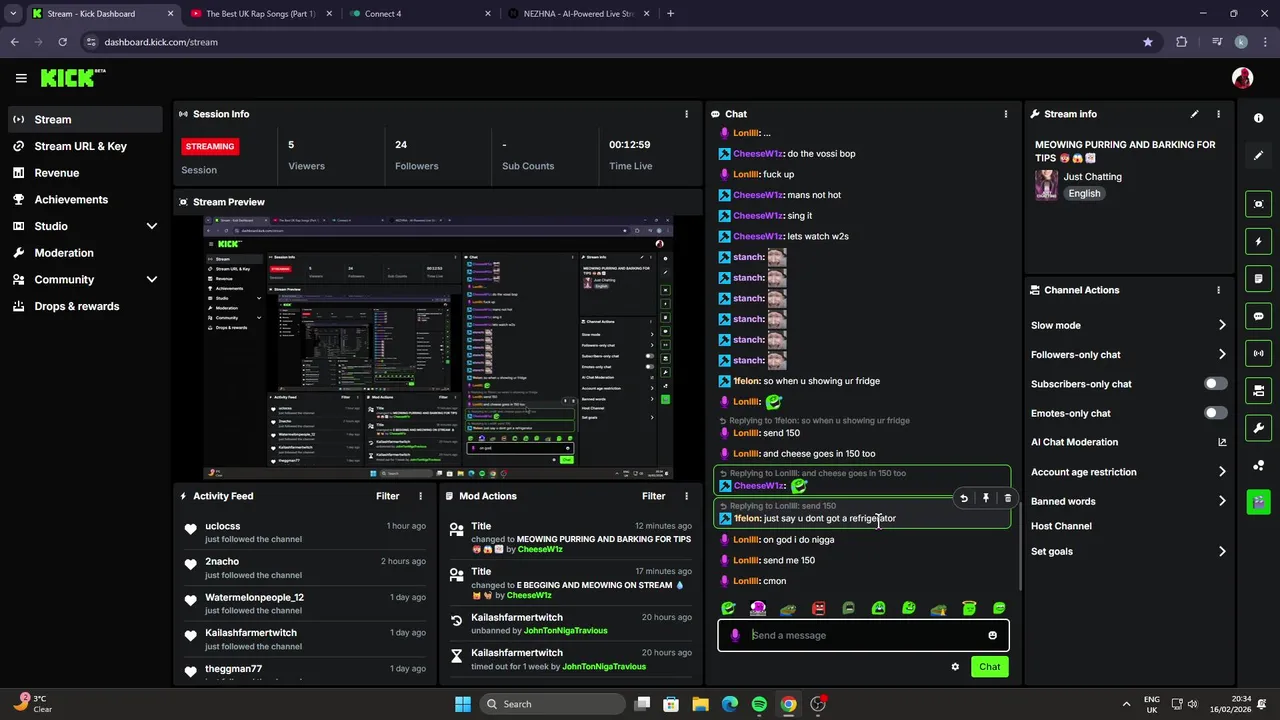Image resolution: width=1280 pixels, height=720 pixels.
Task: Click the three-dots cluster icon in sidebar
Action: click(x=1258, y=465)
